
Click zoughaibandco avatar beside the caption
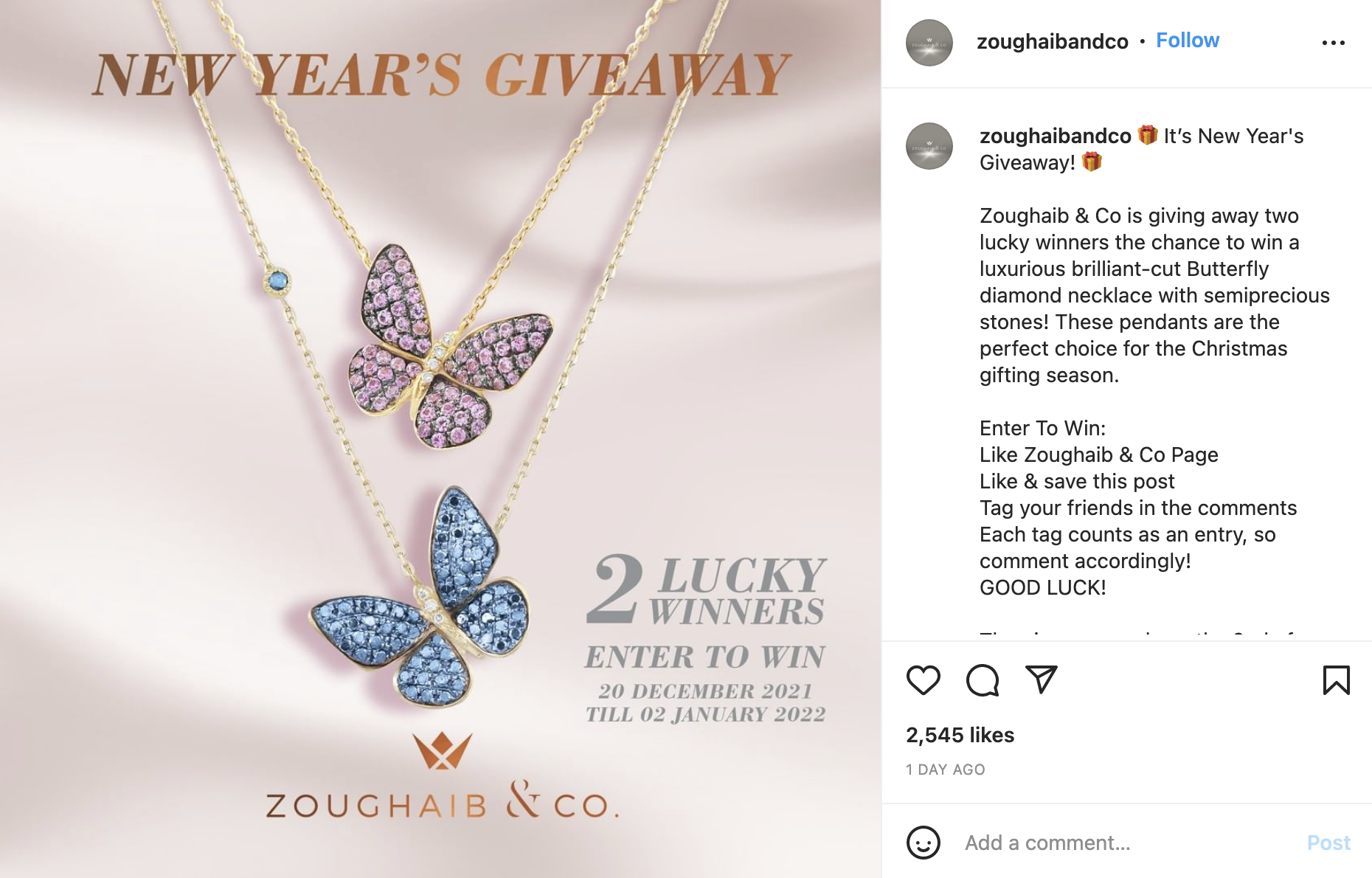coord(929,146)
